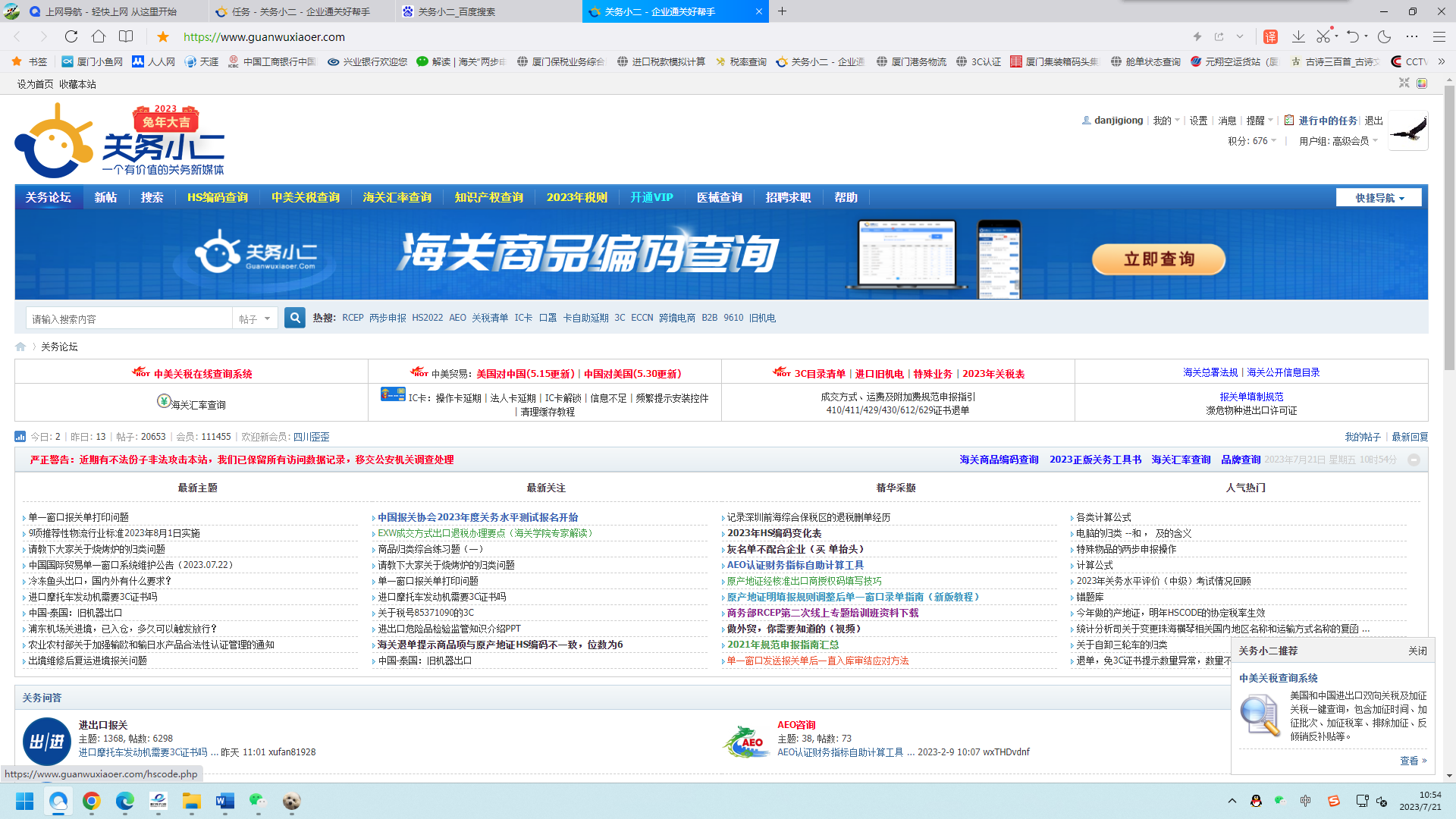
Task: Open the 海关总署法规 link
Action: point(1210,372)
